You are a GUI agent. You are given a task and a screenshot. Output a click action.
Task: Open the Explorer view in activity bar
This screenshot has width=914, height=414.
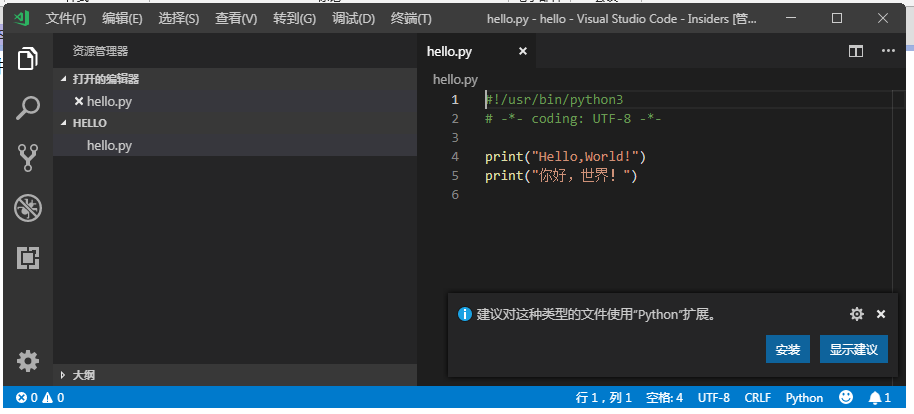(28, 58)
